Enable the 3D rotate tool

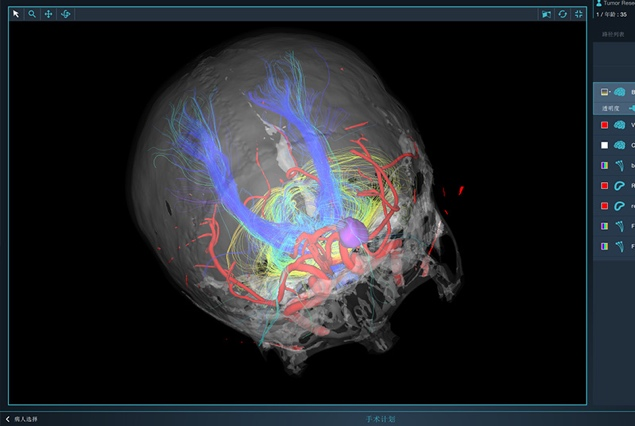[66, 15]
